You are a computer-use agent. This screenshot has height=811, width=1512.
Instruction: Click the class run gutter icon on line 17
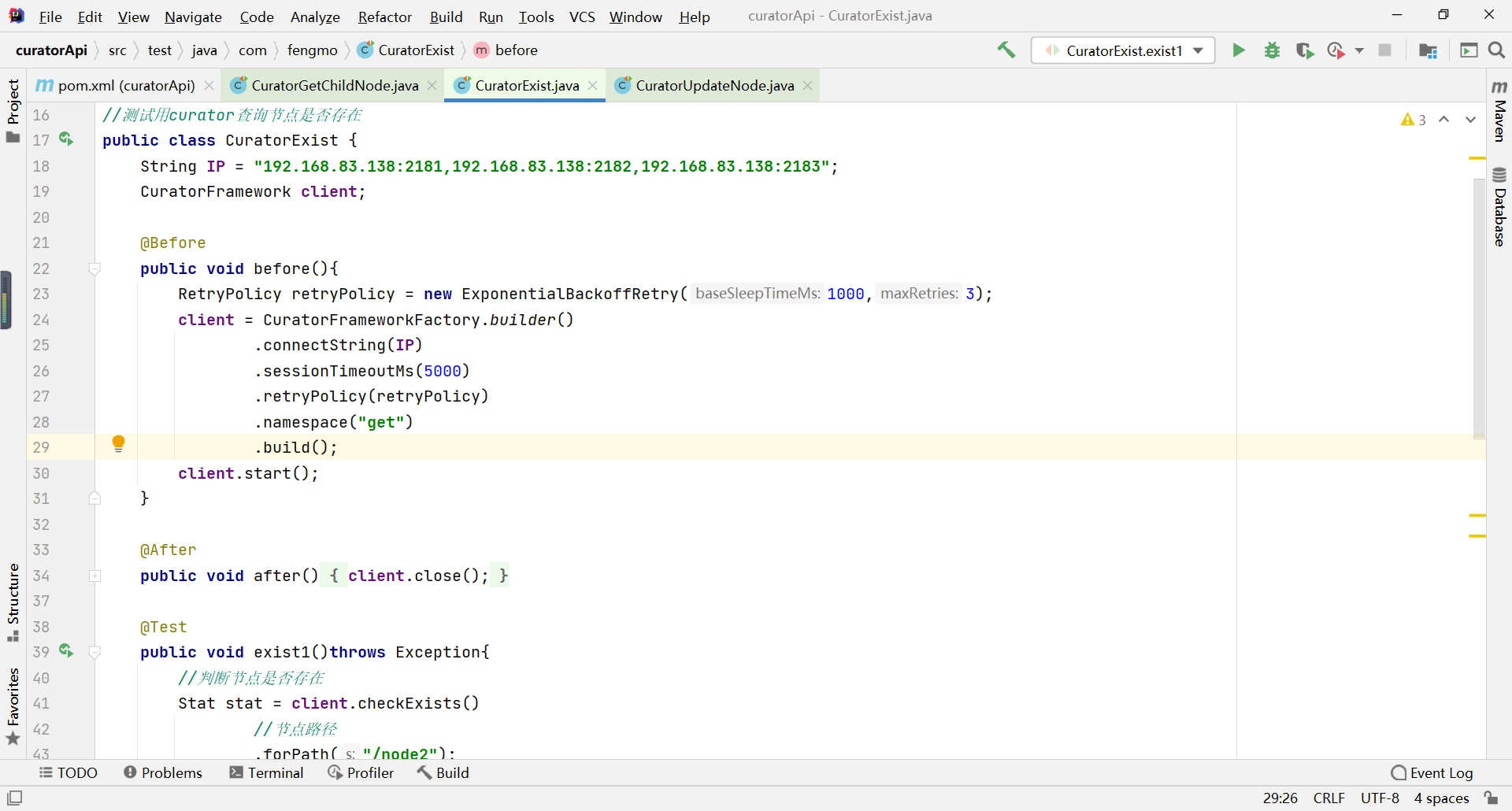point(66,139)
